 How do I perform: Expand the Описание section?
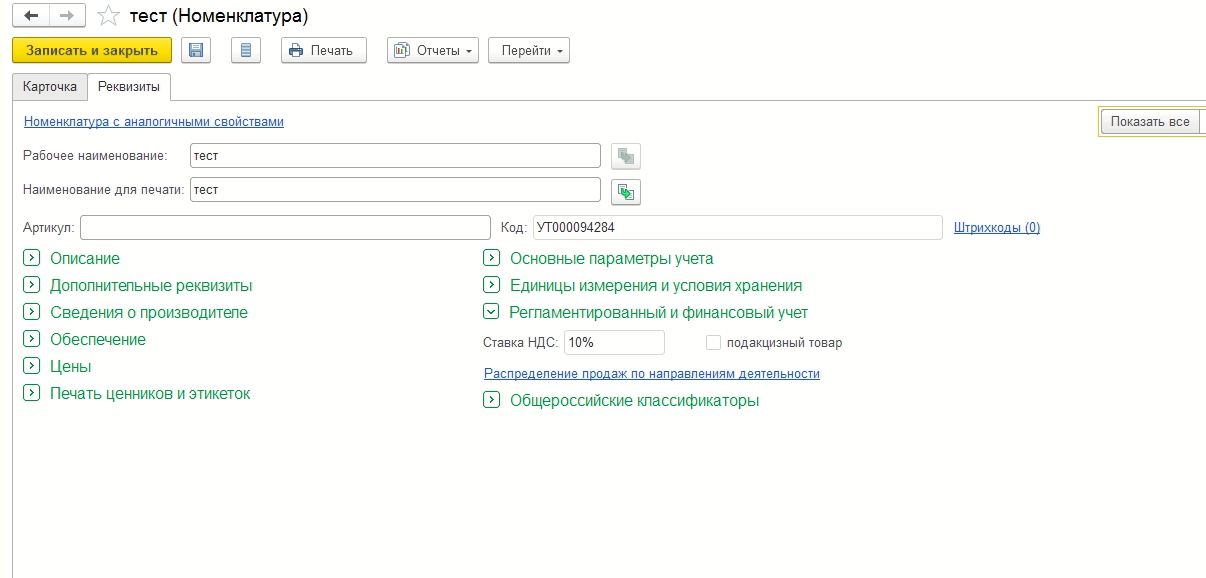point(31,258)
